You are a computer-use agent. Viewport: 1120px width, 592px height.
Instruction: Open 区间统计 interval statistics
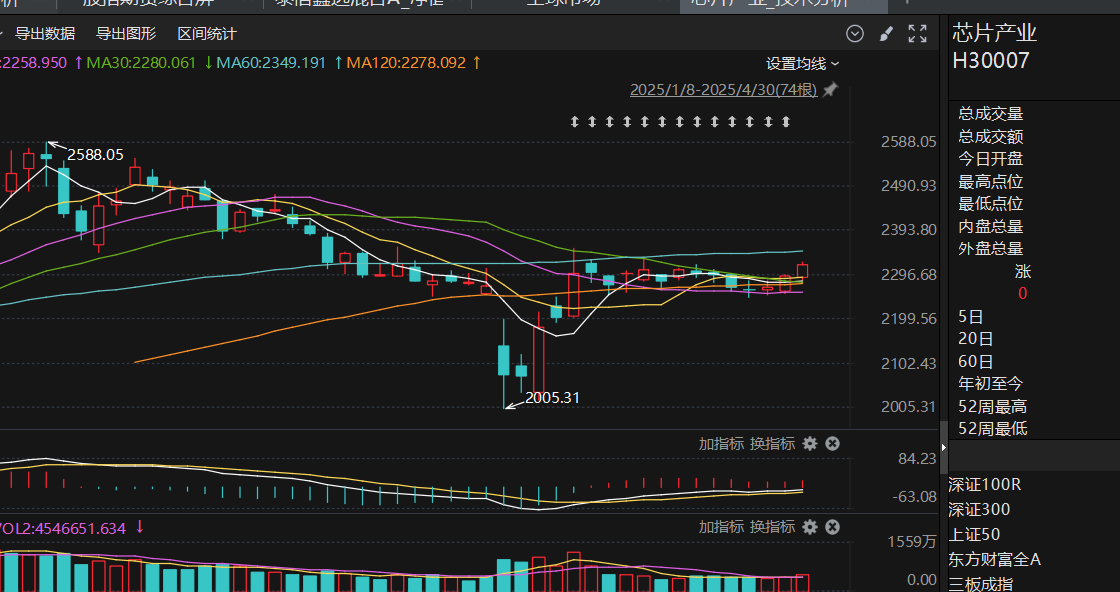click(207, 34)
